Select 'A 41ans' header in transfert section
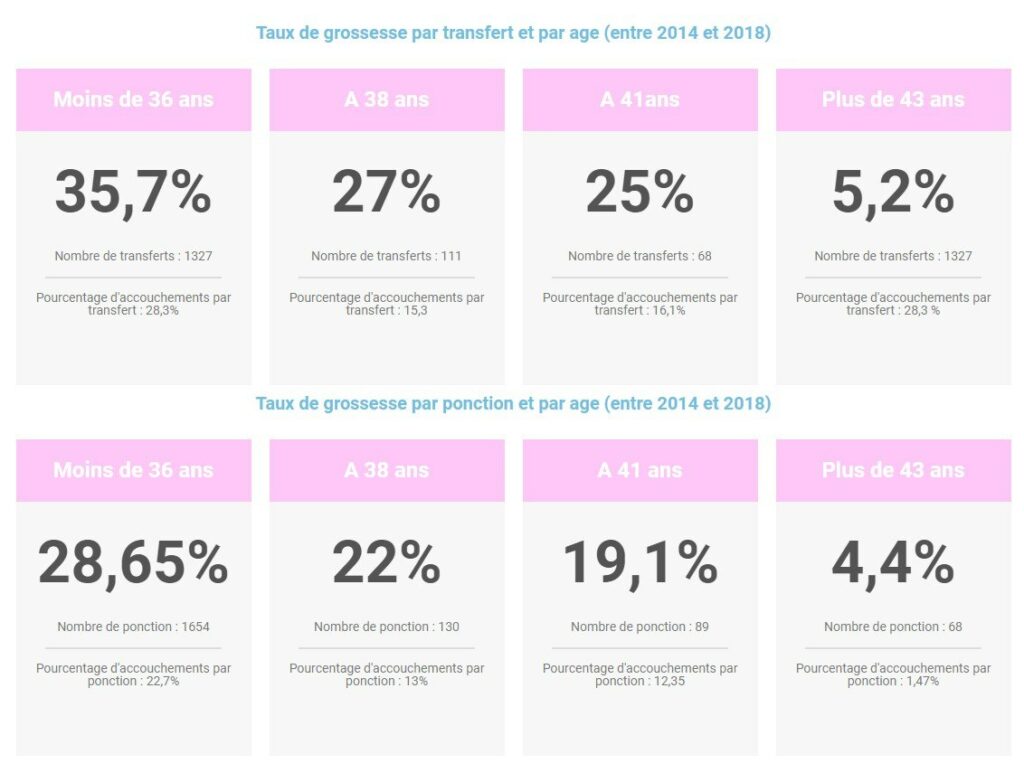The width and height of the screenshot is (1024, 773). [640, 99]
